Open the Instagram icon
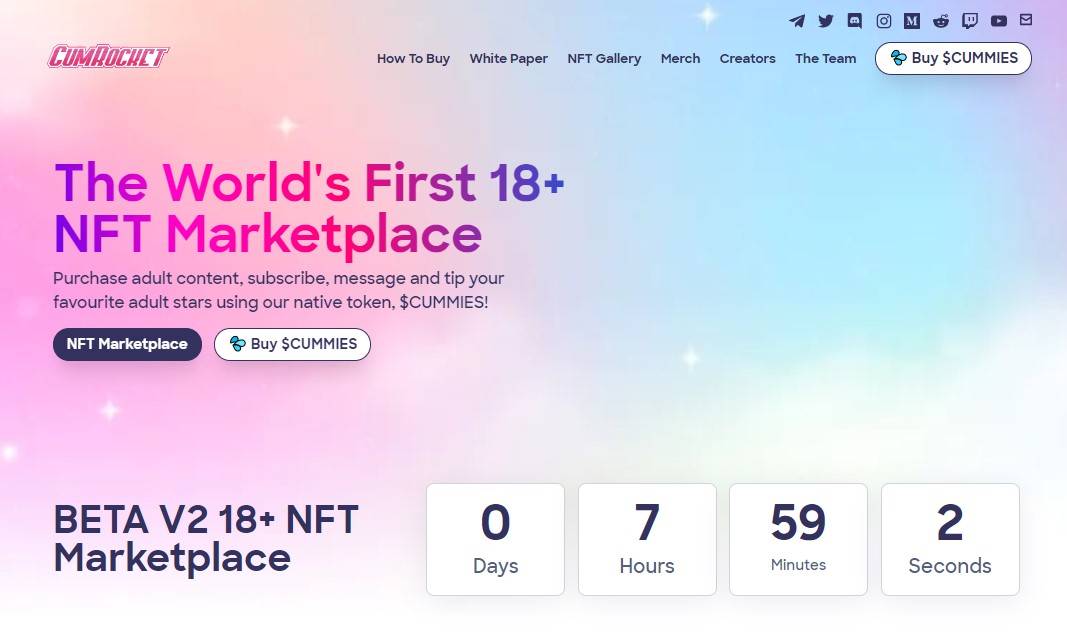This screenshot has width=1067, height=642. point(884,21)
